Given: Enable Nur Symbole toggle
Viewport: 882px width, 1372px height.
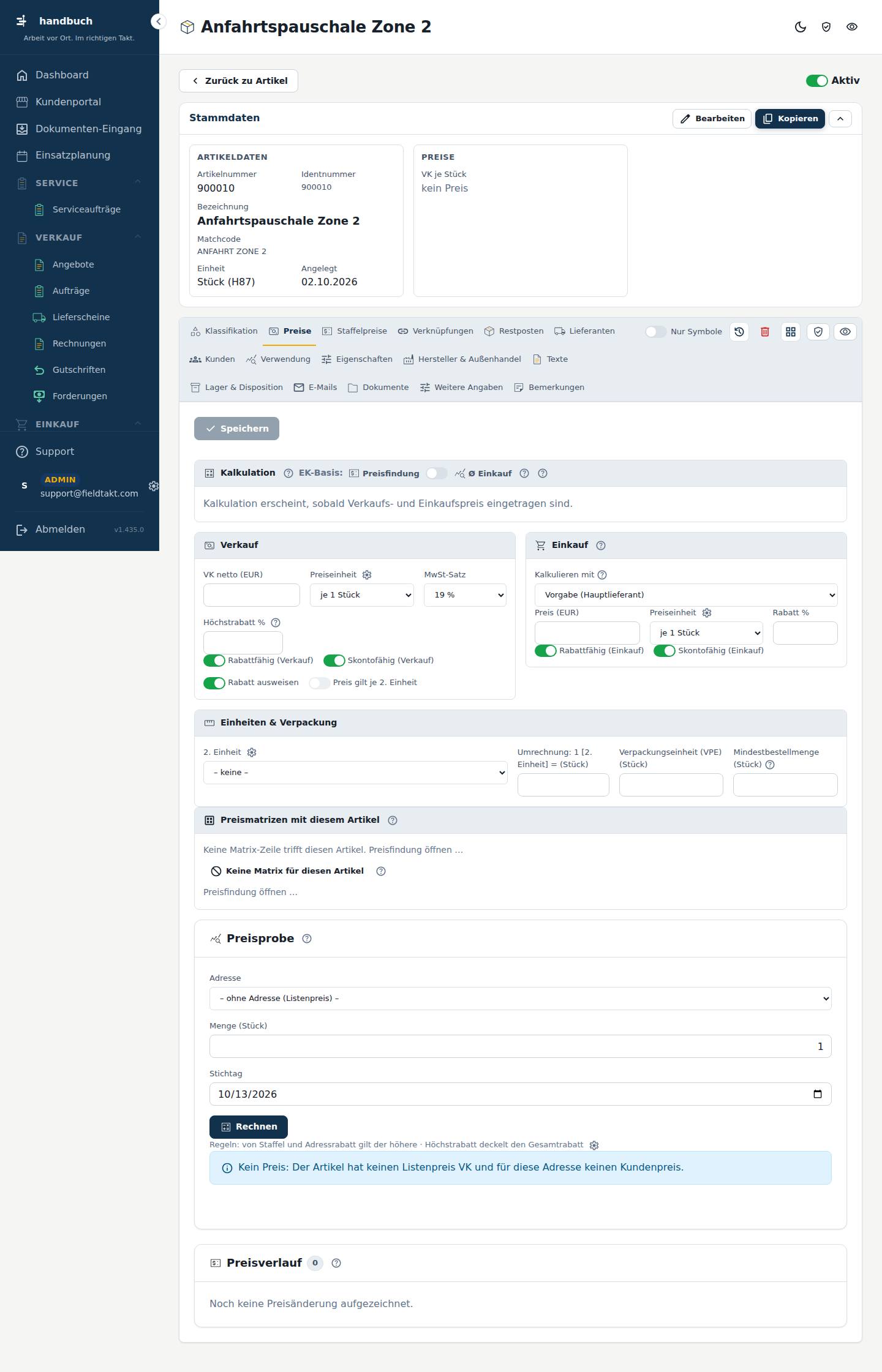Looking at the screenshot, I should (x=655, y=332).
